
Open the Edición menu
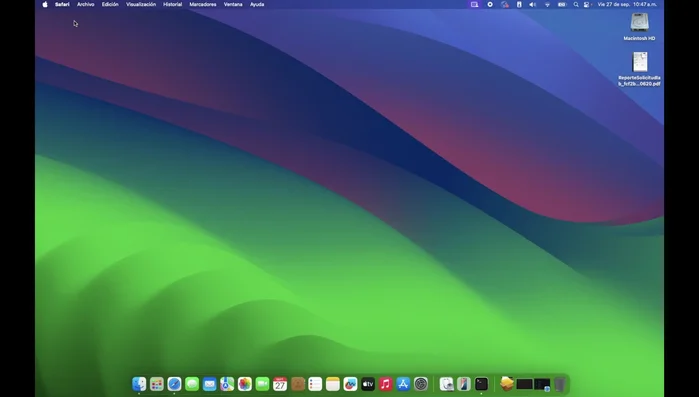point(110,4)
